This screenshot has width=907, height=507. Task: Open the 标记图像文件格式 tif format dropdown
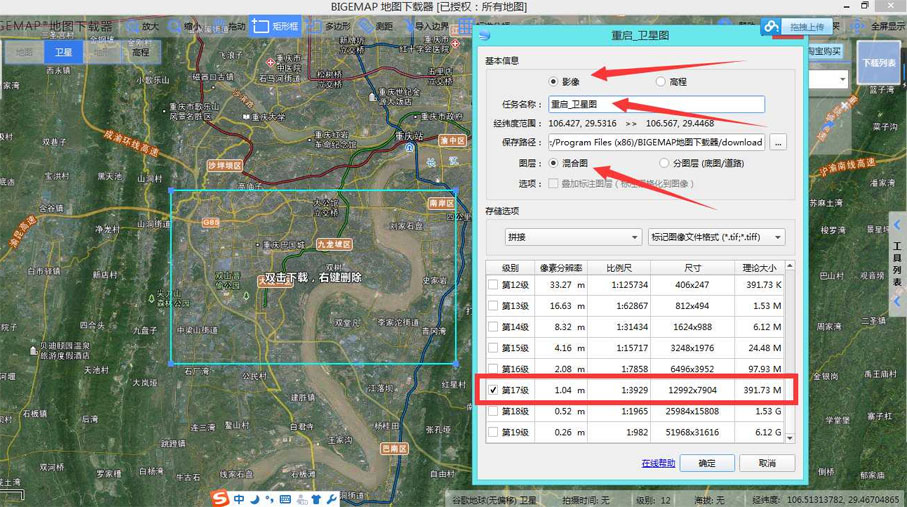coord(716,237)
